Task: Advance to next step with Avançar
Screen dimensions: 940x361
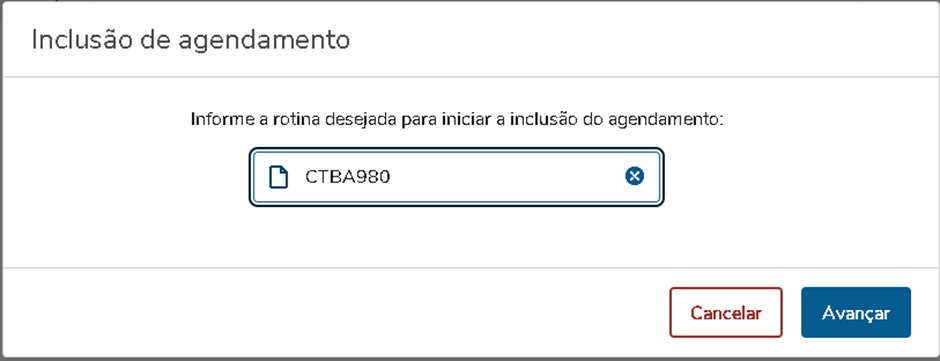Action: [855, 312]
